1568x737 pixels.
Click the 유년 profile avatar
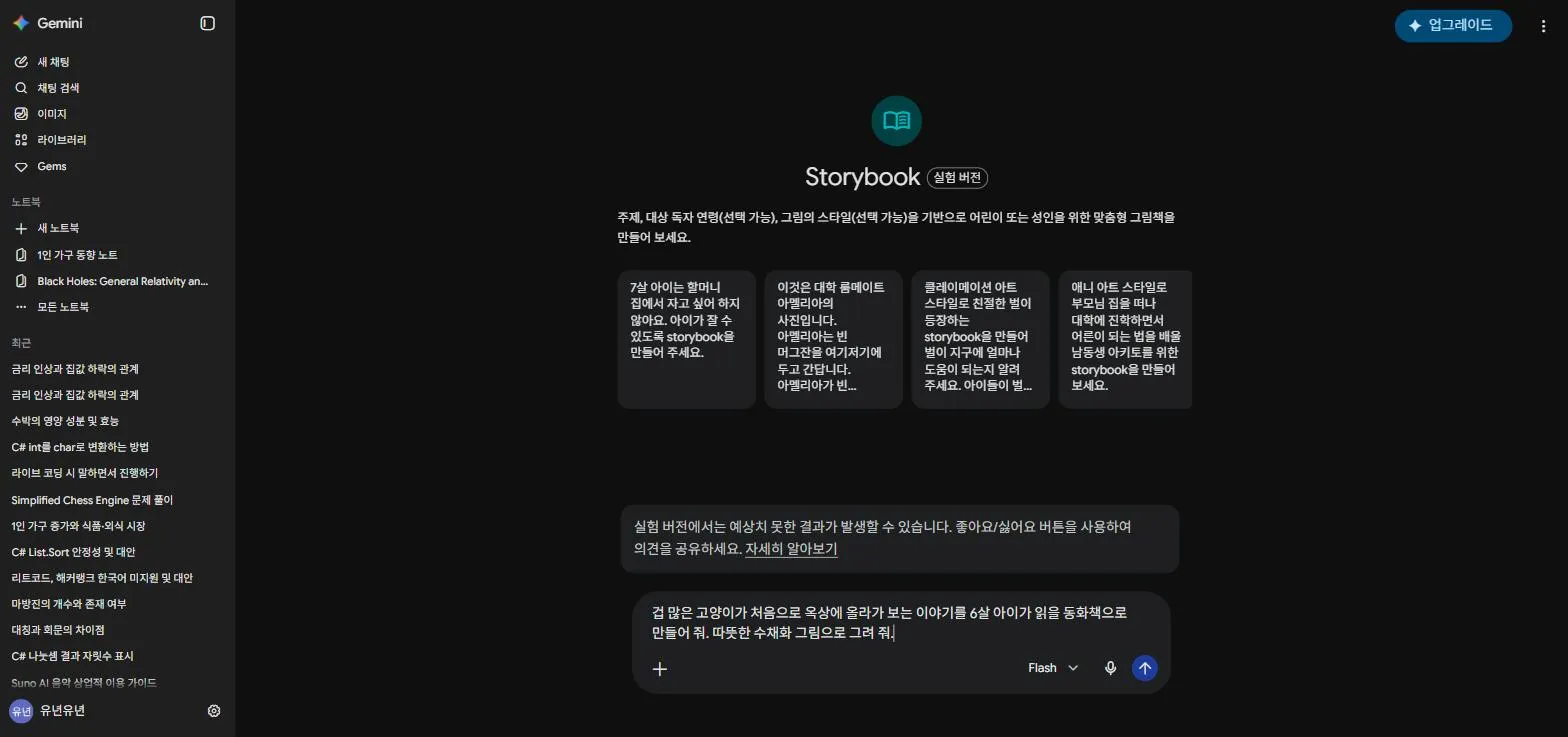[21, 711]
